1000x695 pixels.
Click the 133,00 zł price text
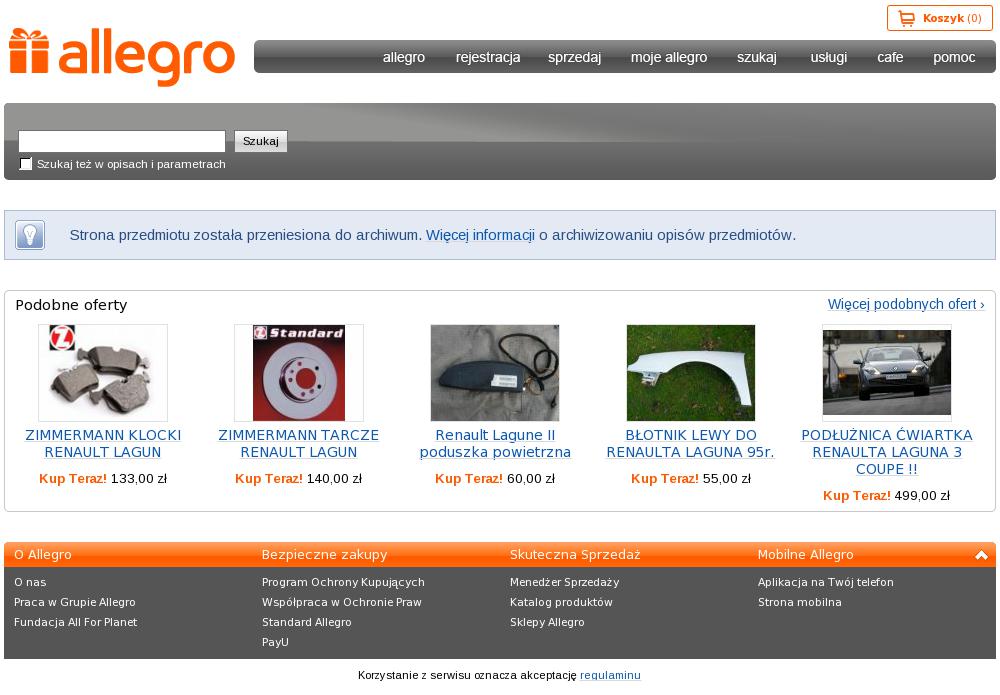tap(139, 479)
